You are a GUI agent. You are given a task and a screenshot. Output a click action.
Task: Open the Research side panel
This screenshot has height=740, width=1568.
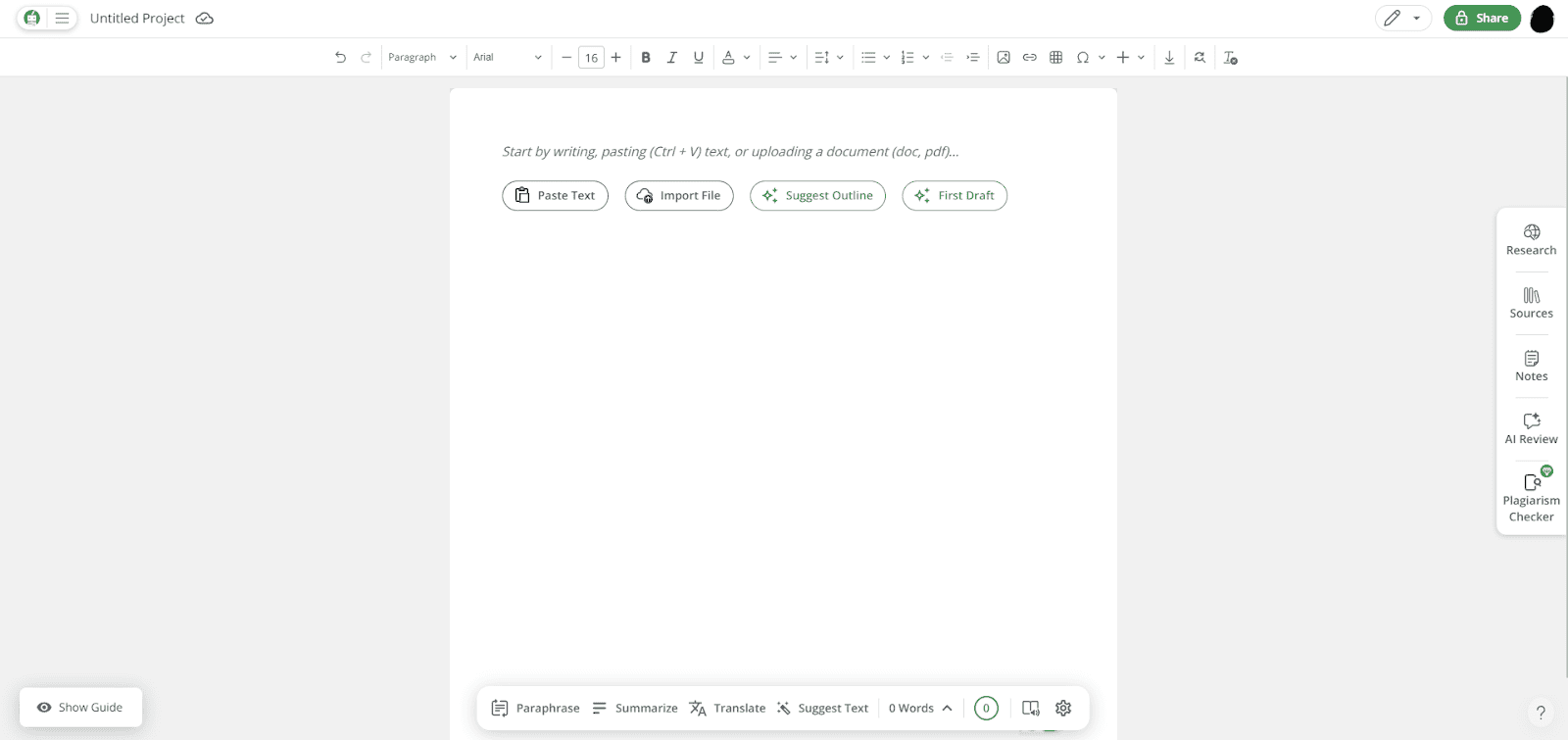click(x=1531, y=240)
